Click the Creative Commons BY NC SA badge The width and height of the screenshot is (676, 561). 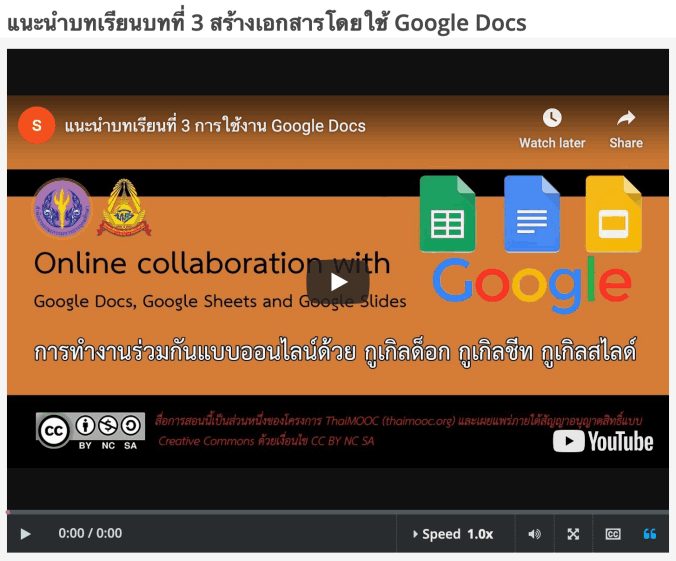(91, 431)
